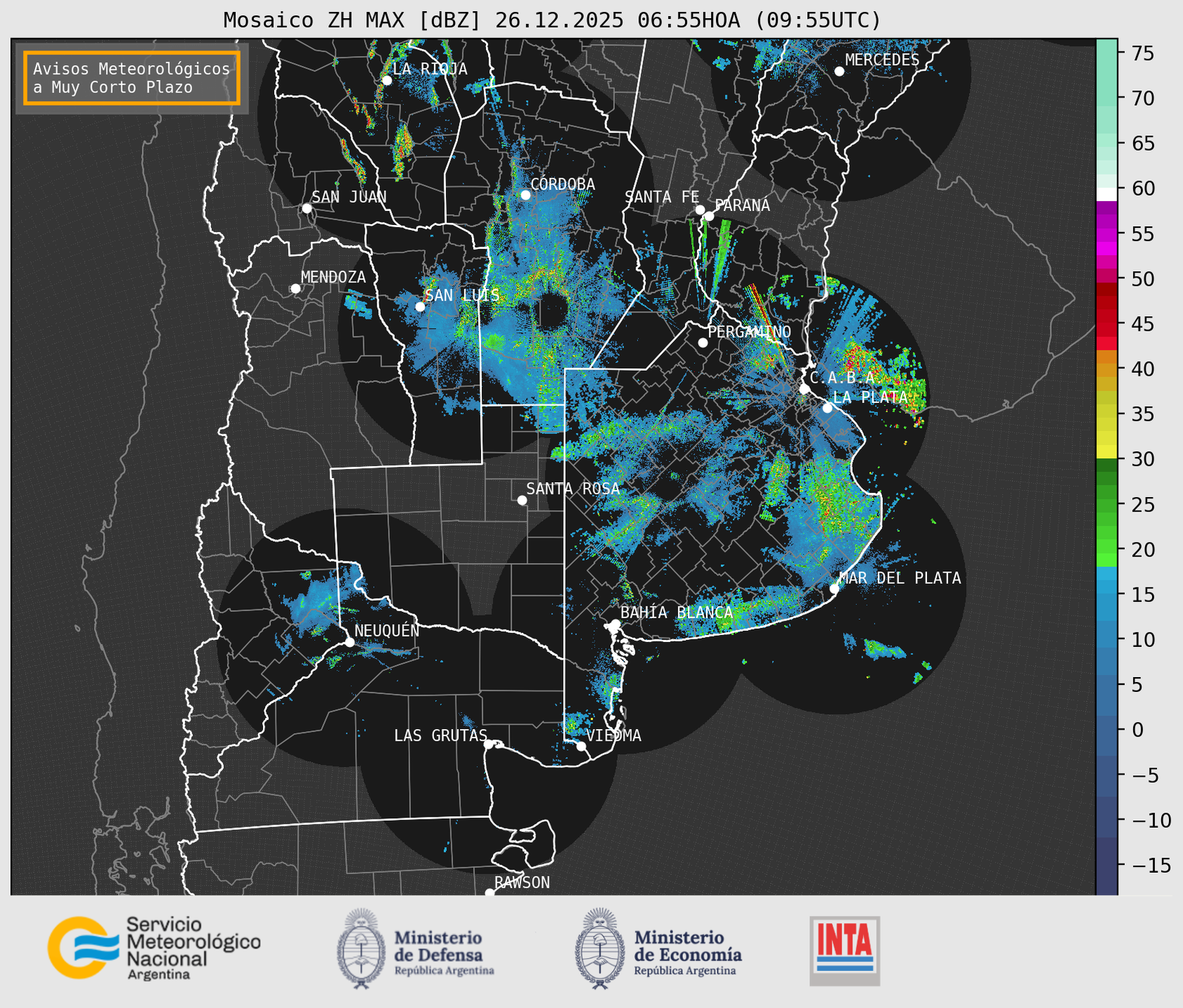Viewport: 1183px width, 1008px height.
Task: Select the CÓRDOBA city marker
Action: click(525, 195)
